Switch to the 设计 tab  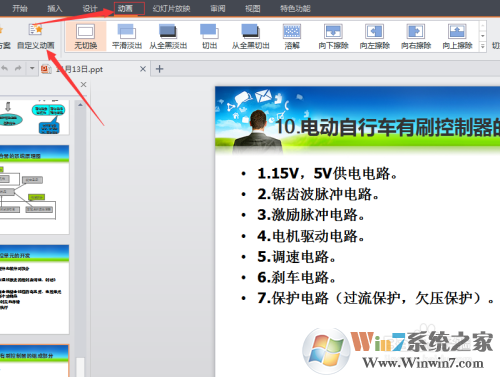click(x=90, y=8)
